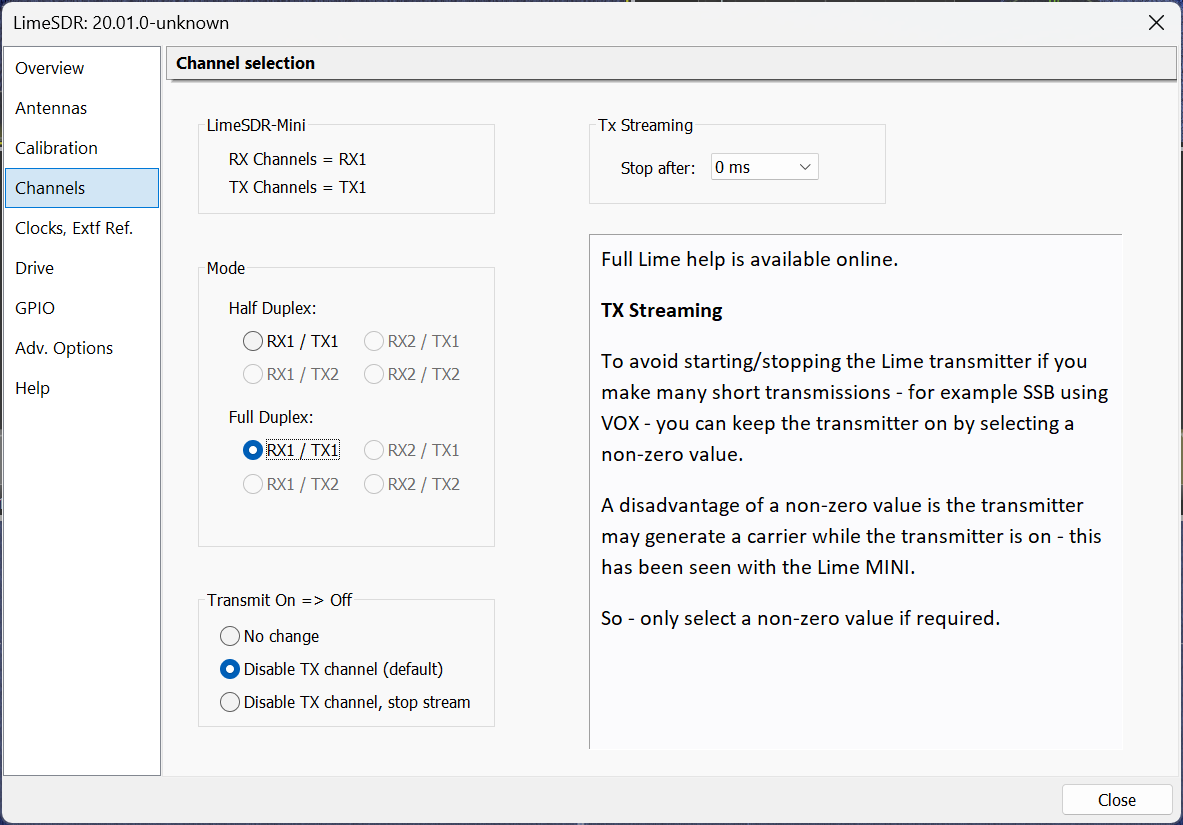This screenshot has height=825, width=1183.
Task: Select the Channels sidebar item
Action: click(x=50, y=188)
